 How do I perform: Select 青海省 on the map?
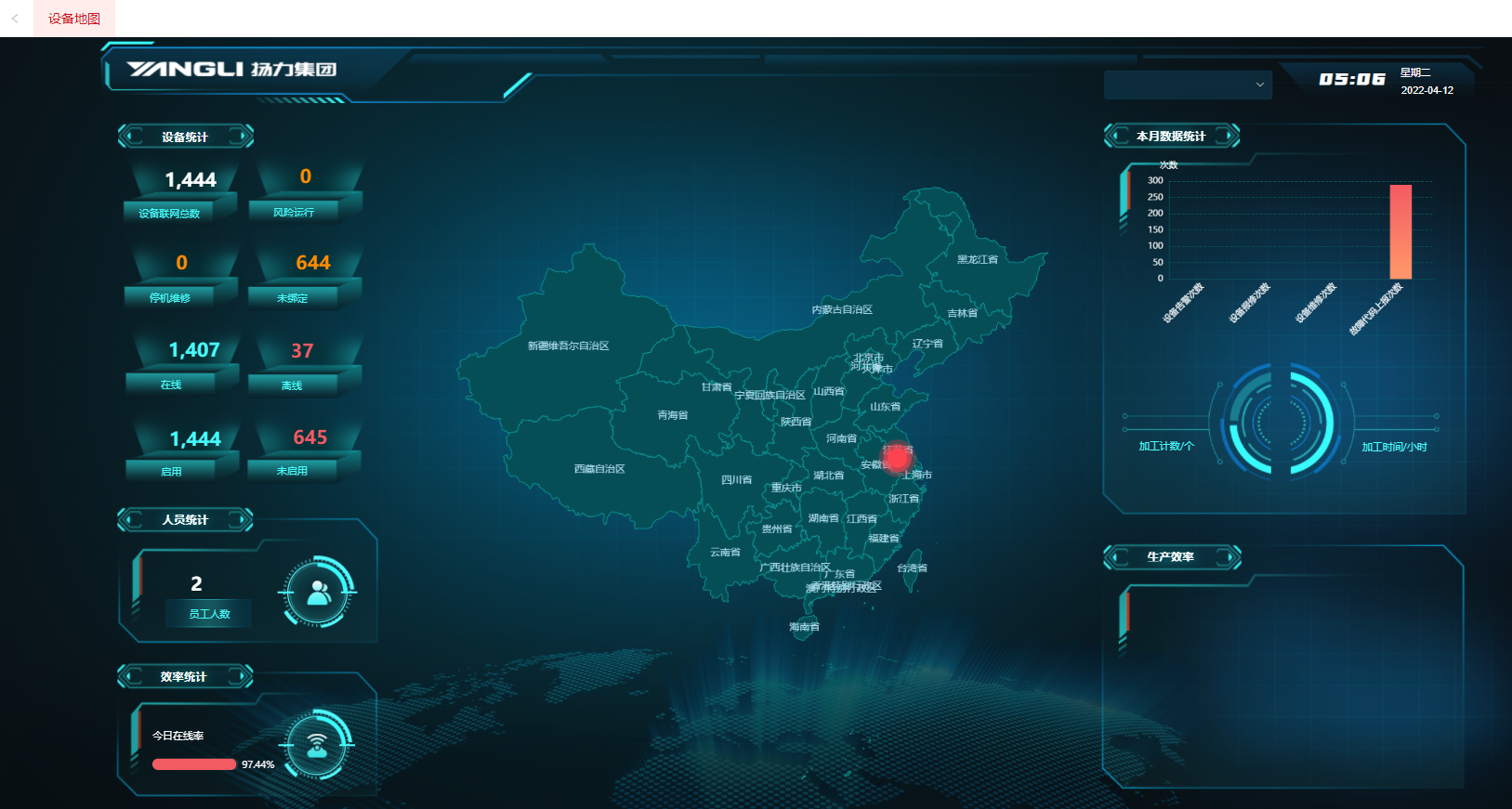tap(673, 415)
